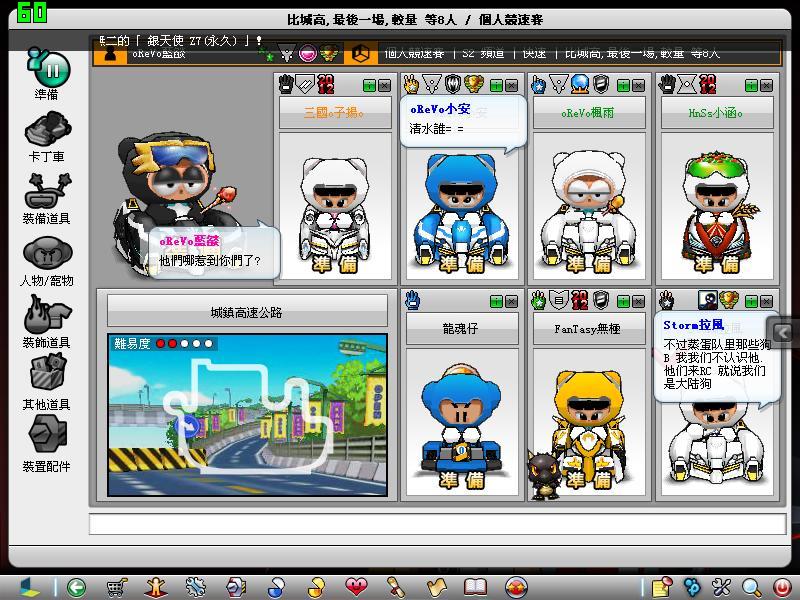The height and width of the screenshot is (600, 800).
Task: Open the pinned memo note icon
Action: coord(662,588)
